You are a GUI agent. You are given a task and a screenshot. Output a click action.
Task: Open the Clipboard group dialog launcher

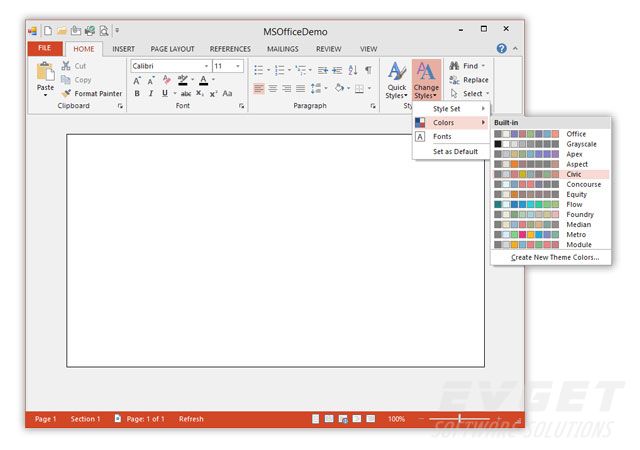pyautogui.click(x=120, y=106)
